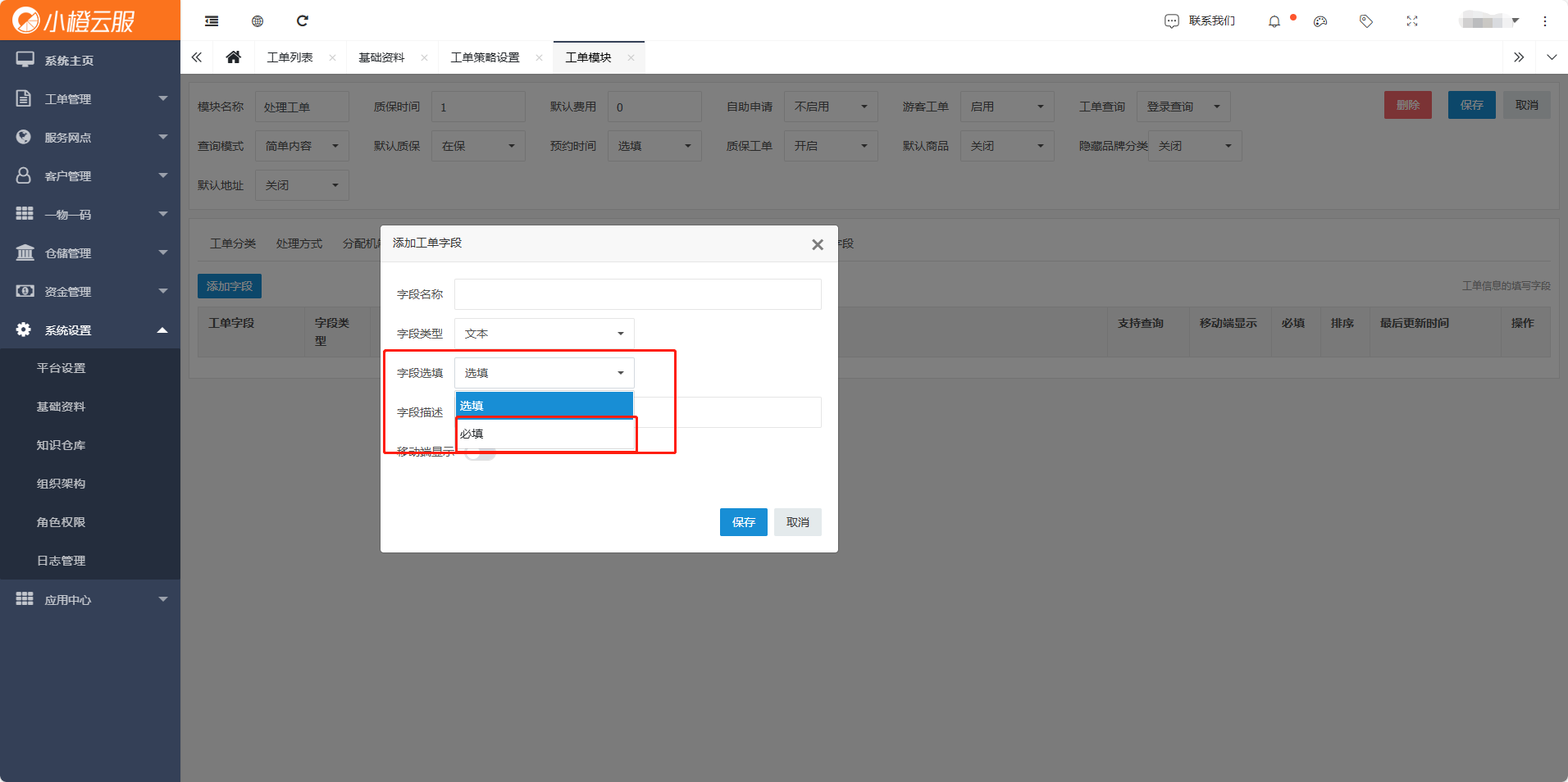Open the theme palette icon
1568x782 pixels.
(x=1320, y=21)
